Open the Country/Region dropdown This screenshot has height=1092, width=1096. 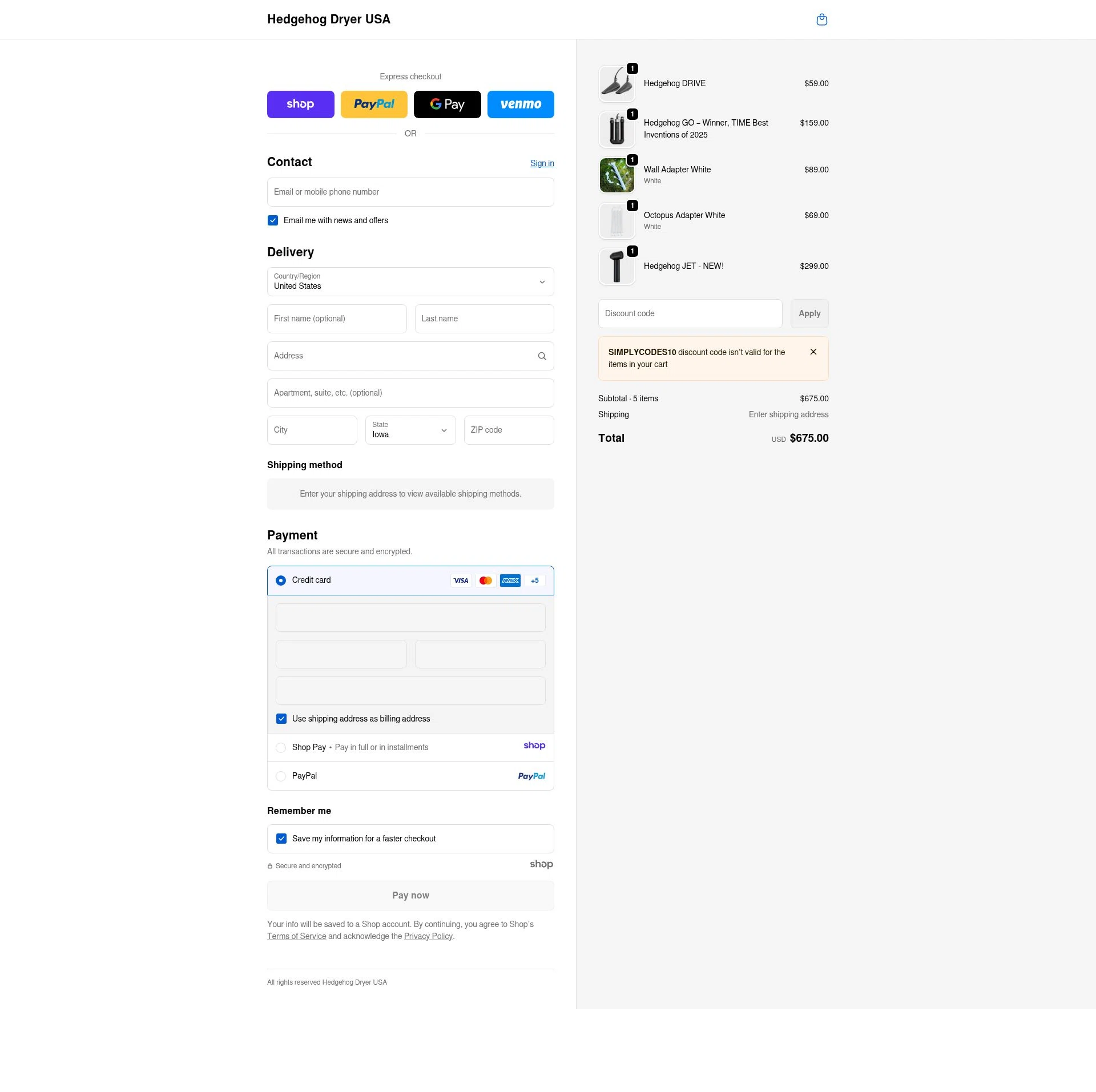(410, 281)
